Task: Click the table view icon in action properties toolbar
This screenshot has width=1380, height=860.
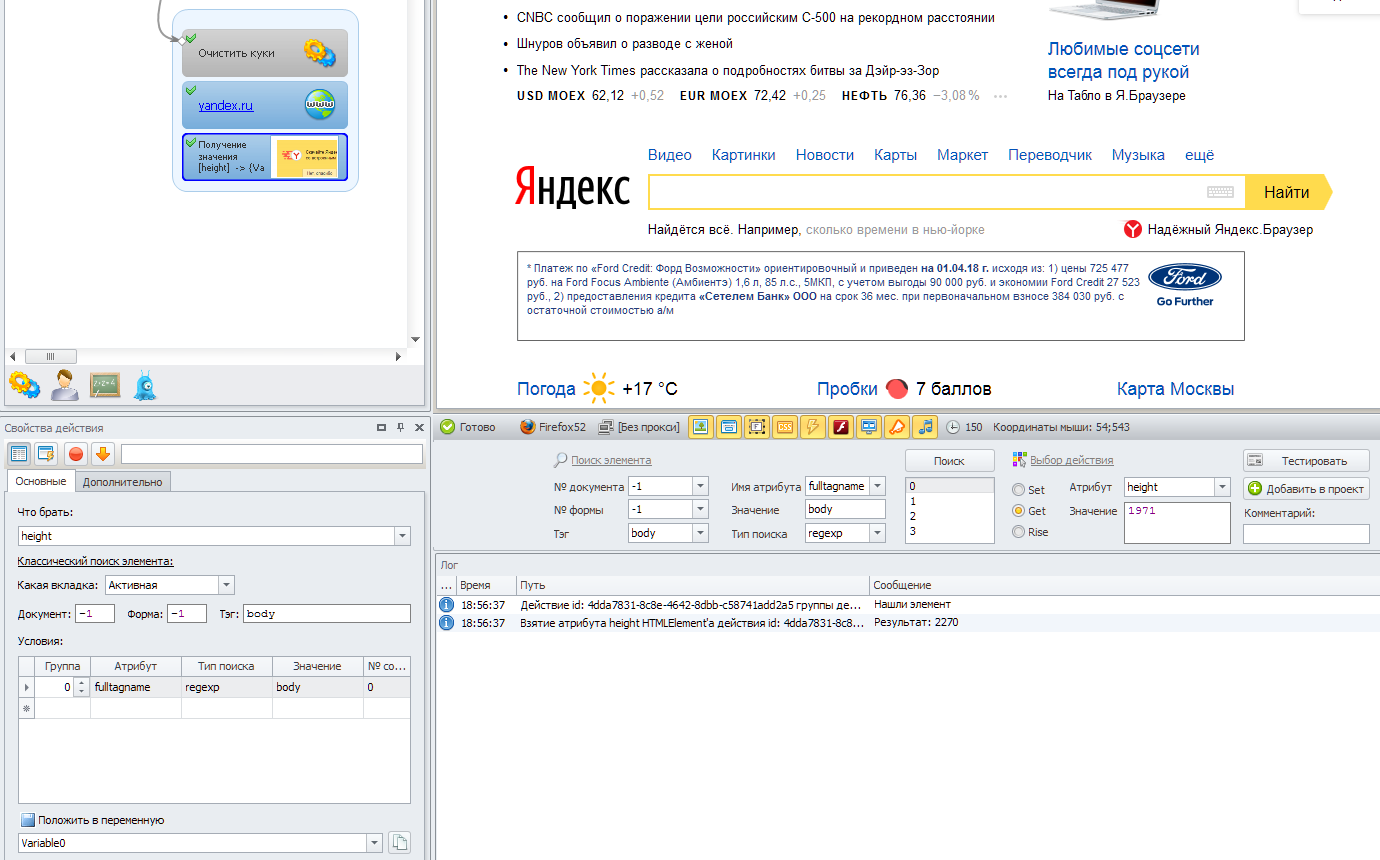Action: click(19, 454)
